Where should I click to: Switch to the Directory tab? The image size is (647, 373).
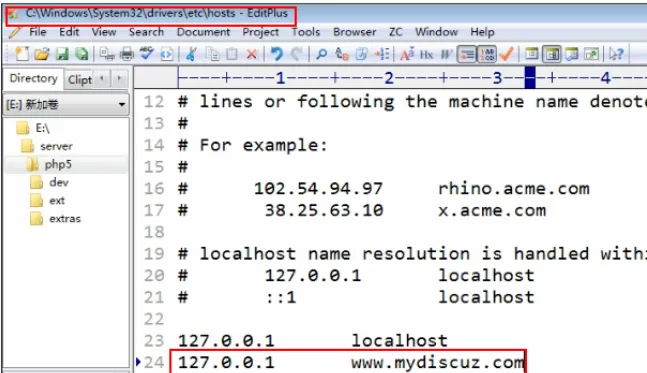(33, 78)
